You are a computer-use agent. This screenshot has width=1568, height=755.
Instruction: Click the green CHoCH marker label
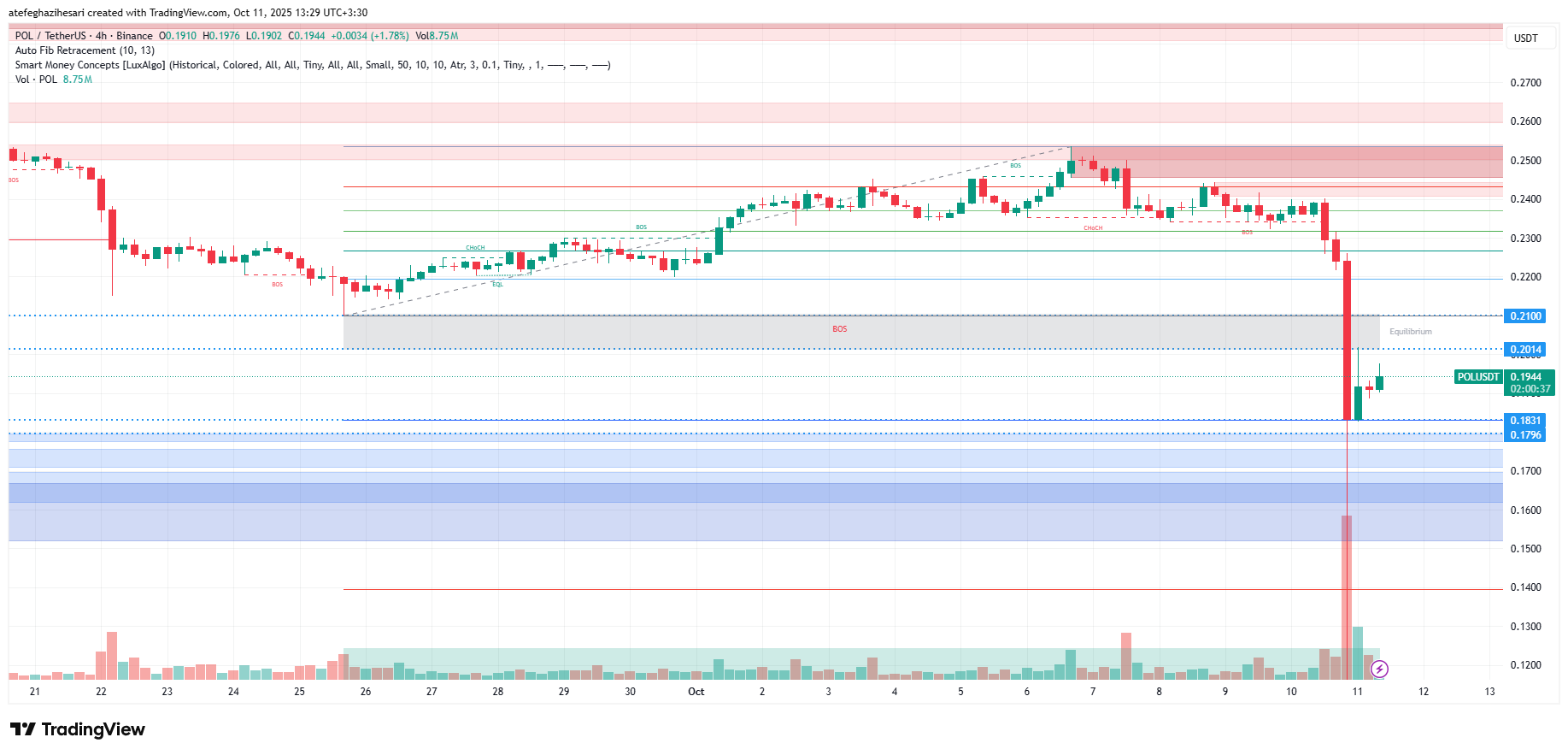point(475,248)
